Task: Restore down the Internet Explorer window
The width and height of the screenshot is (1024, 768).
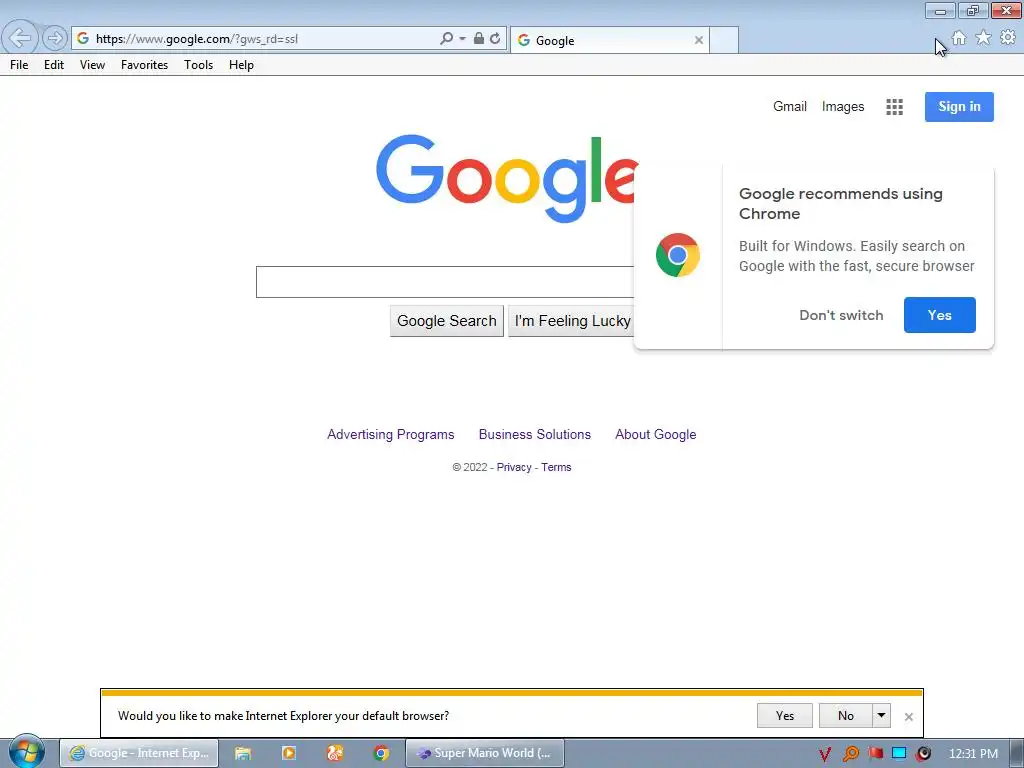Action: 972,10
